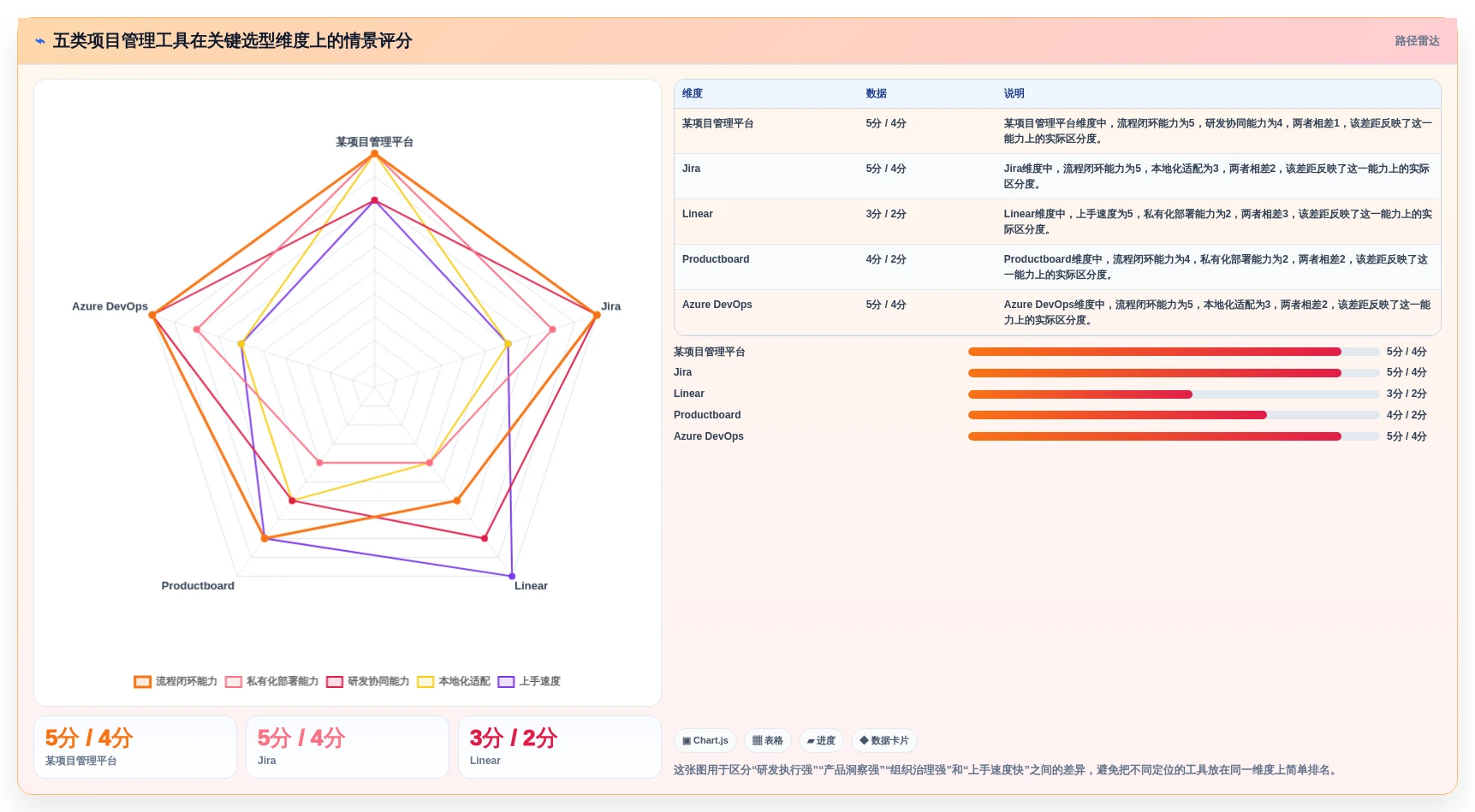The image size is (1475, 812).
Task: Click the Linear radar axis label
Action: (x=531, y=586)
